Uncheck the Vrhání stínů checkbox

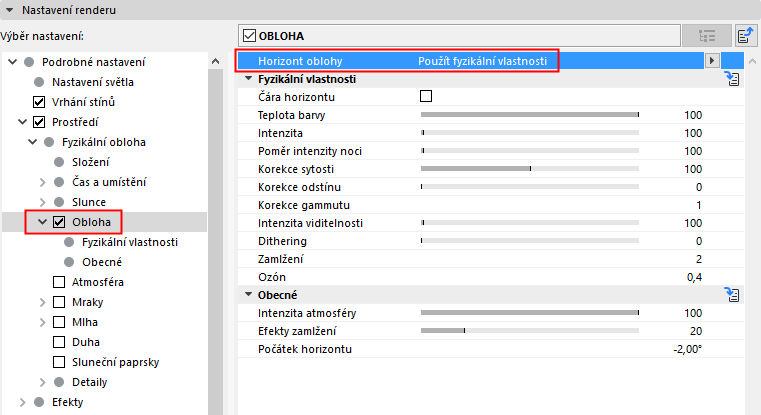pos(39,102)
